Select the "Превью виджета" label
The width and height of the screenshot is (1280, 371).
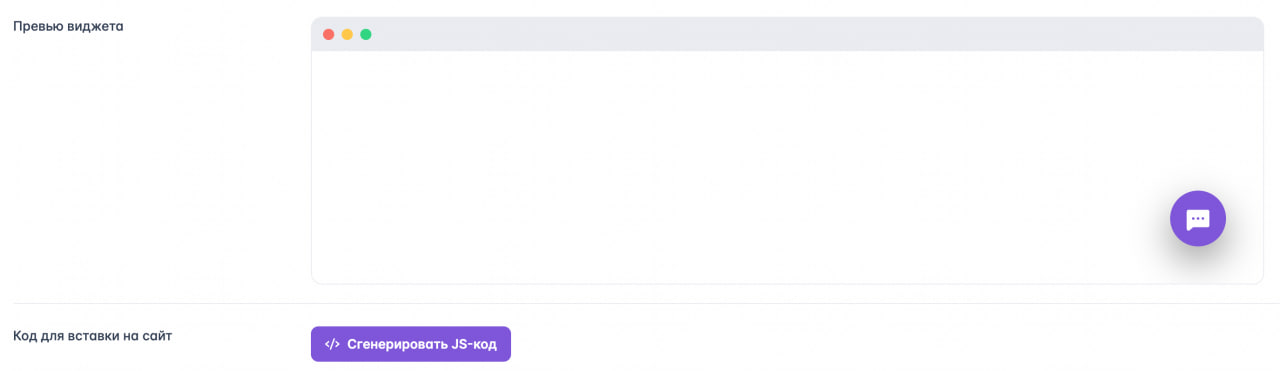pos(68,26)
